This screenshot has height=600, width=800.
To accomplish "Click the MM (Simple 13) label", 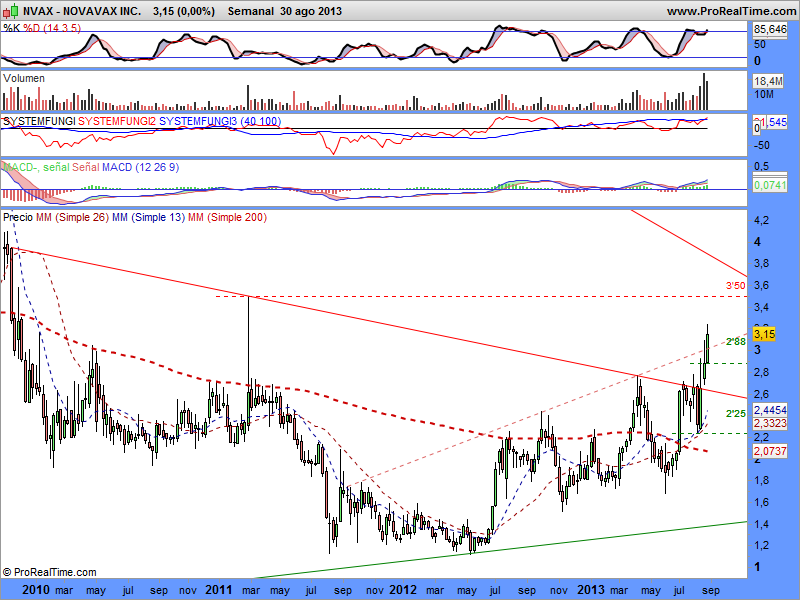I will [x=148, y=217].
